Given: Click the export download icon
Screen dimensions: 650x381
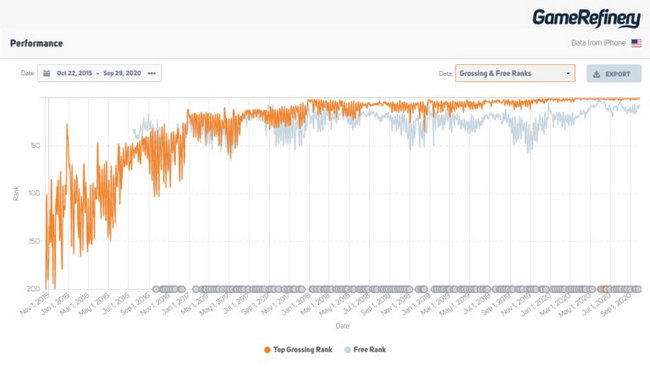Looking at the screenshot, I should point(597,74).
